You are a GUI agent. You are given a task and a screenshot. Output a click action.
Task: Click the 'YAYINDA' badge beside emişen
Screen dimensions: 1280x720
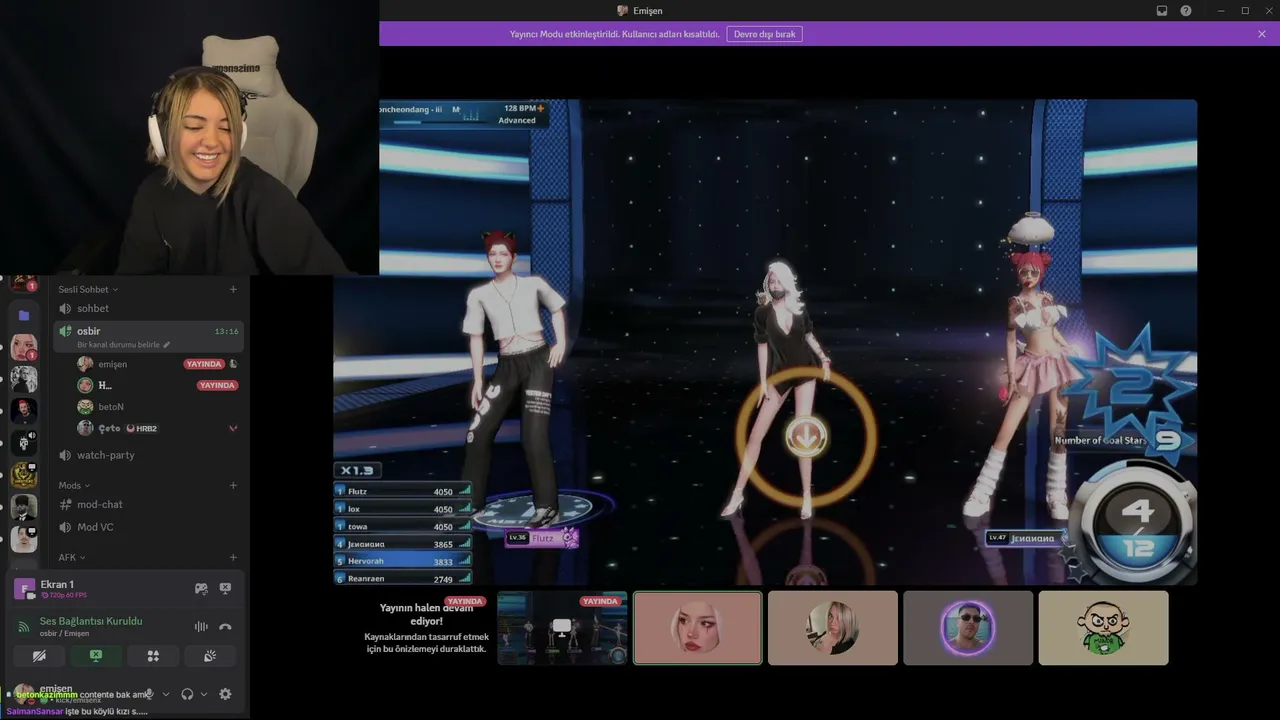(204, 364)
